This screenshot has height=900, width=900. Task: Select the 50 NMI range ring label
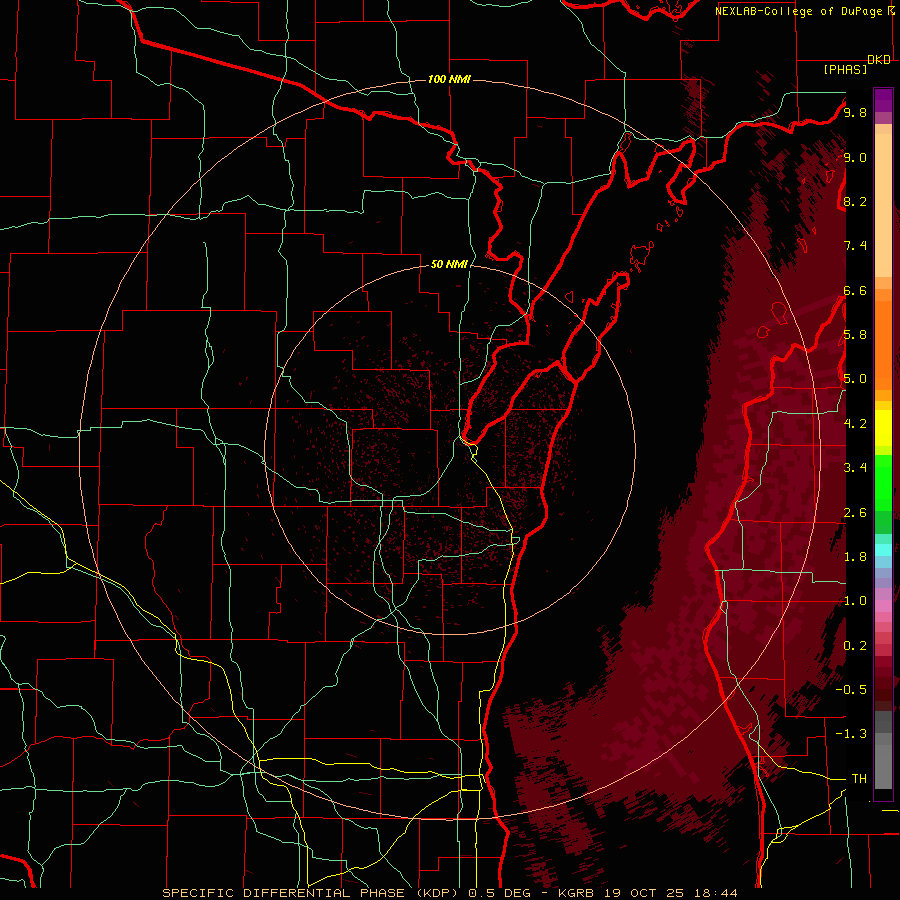click(449, 264)
